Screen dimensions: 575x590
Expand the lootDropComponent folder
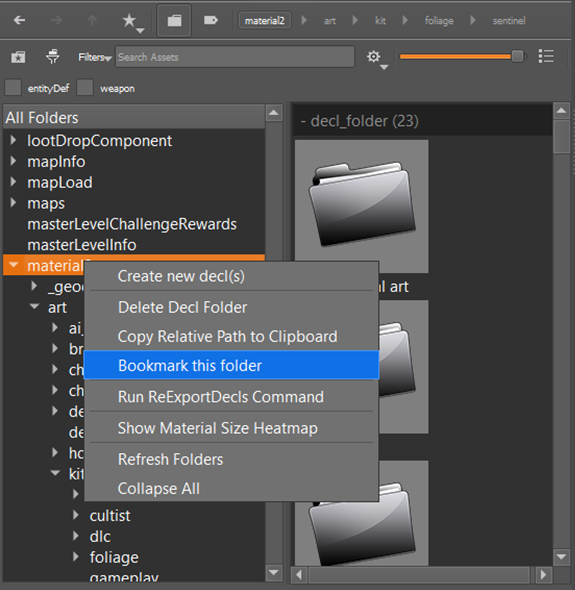click(14, 140)
